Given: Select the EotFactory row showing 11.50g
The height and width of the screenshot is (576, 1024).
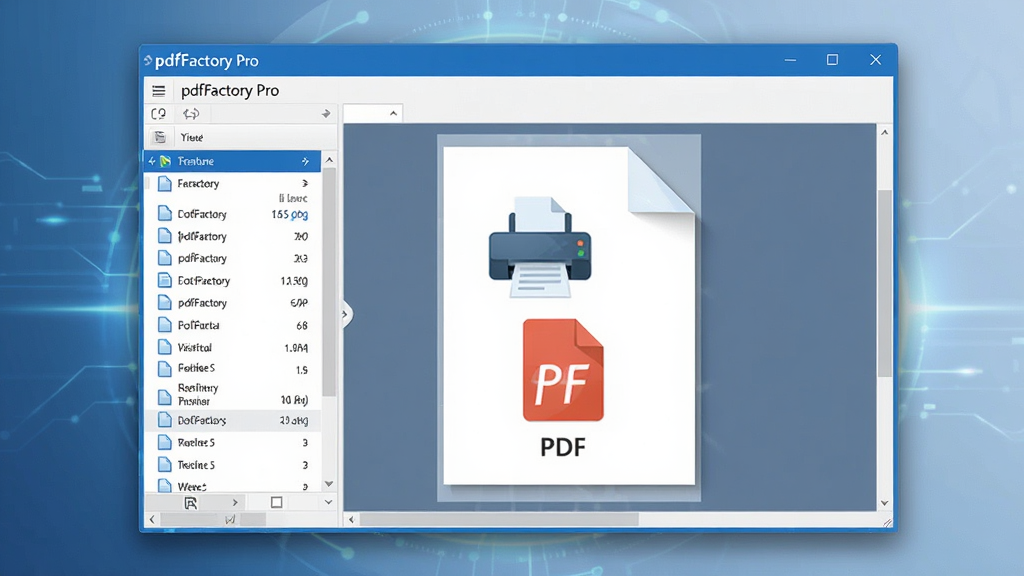Looking at the screenshot, I should coord(232,280).
